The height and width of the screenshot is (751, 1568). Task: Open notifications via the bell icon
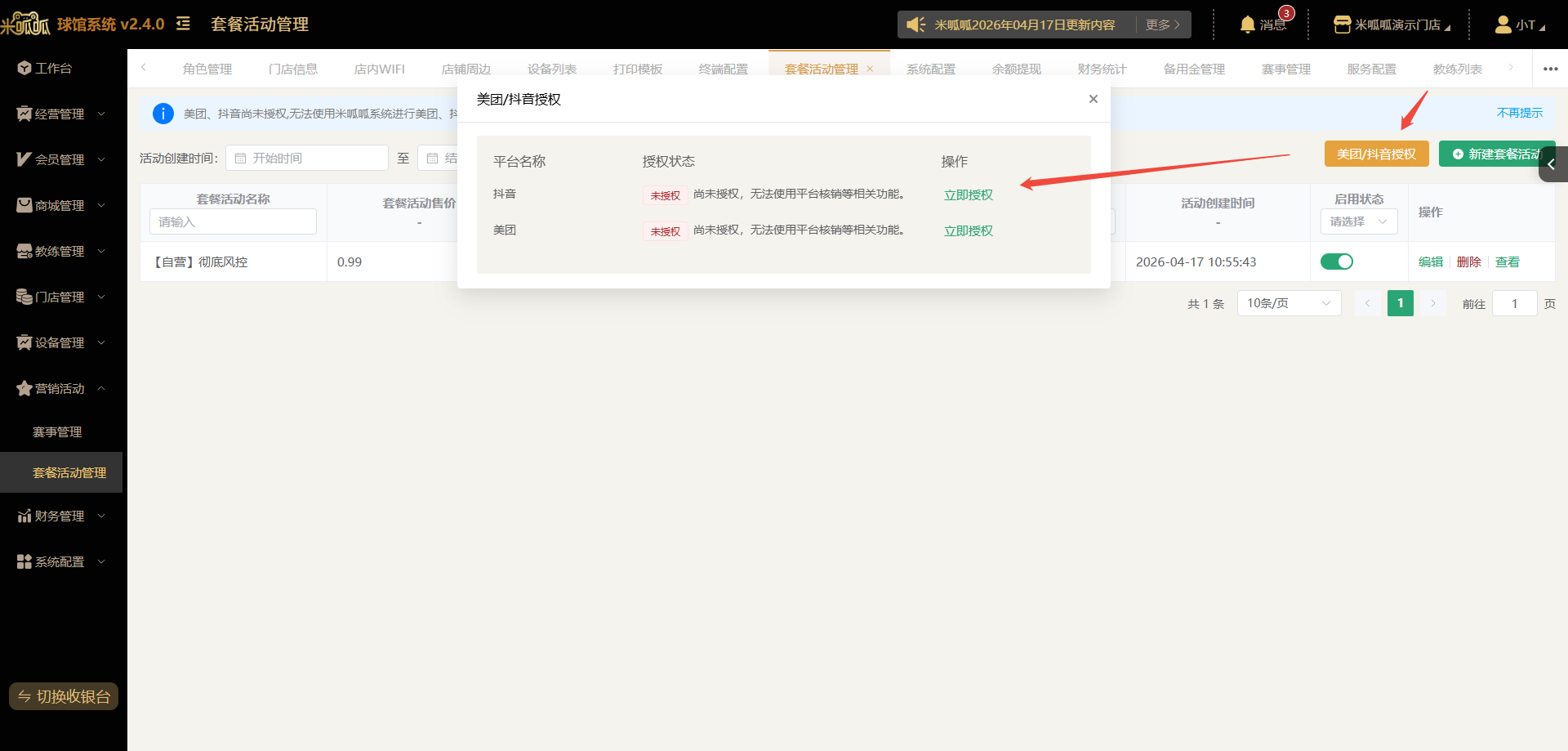tap(1247, 25)
